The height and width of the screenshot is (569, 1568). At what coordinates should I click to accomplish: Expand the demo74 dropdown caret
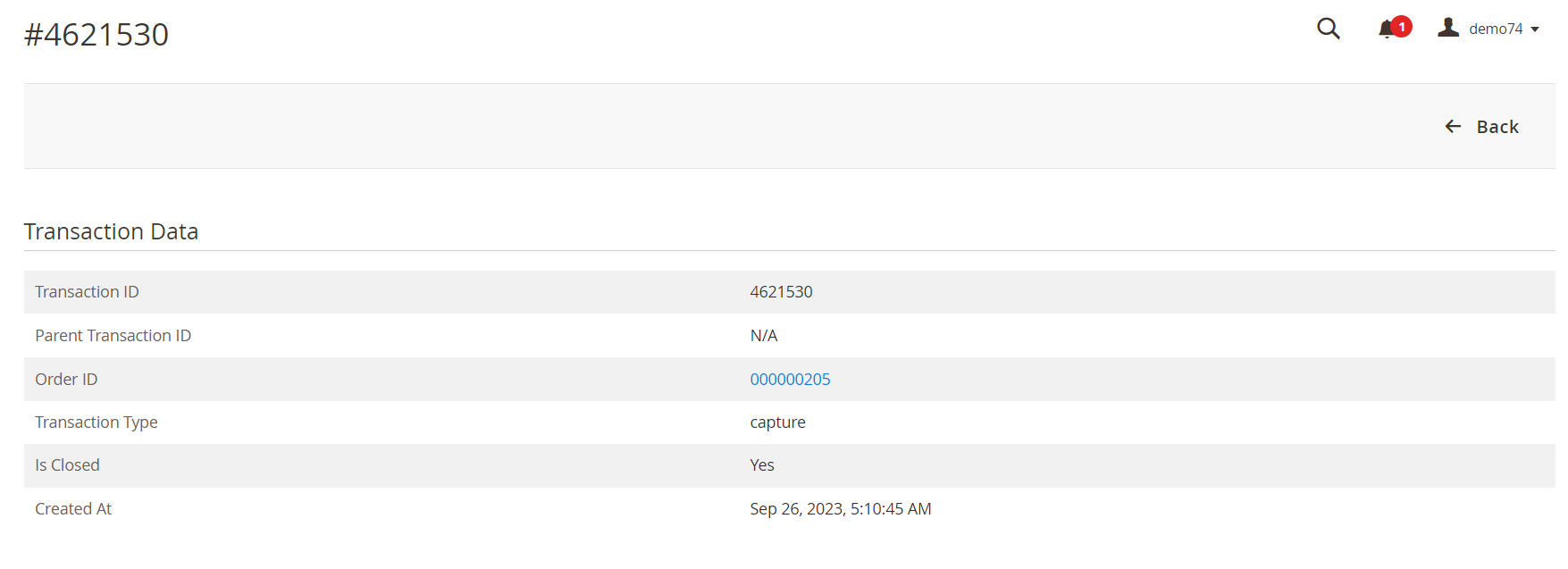pyautogui.click(x=1535, y=29)
